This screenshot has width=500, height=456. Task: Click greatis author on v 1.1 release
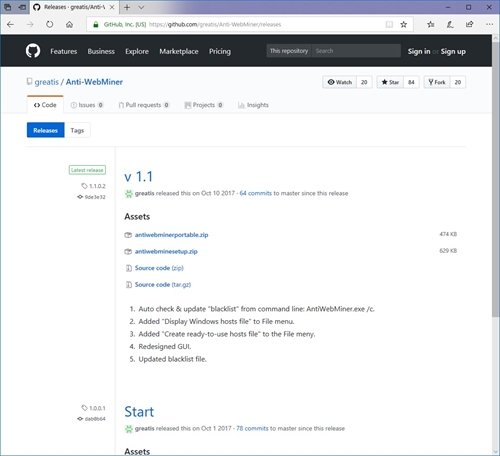[144, 193]
